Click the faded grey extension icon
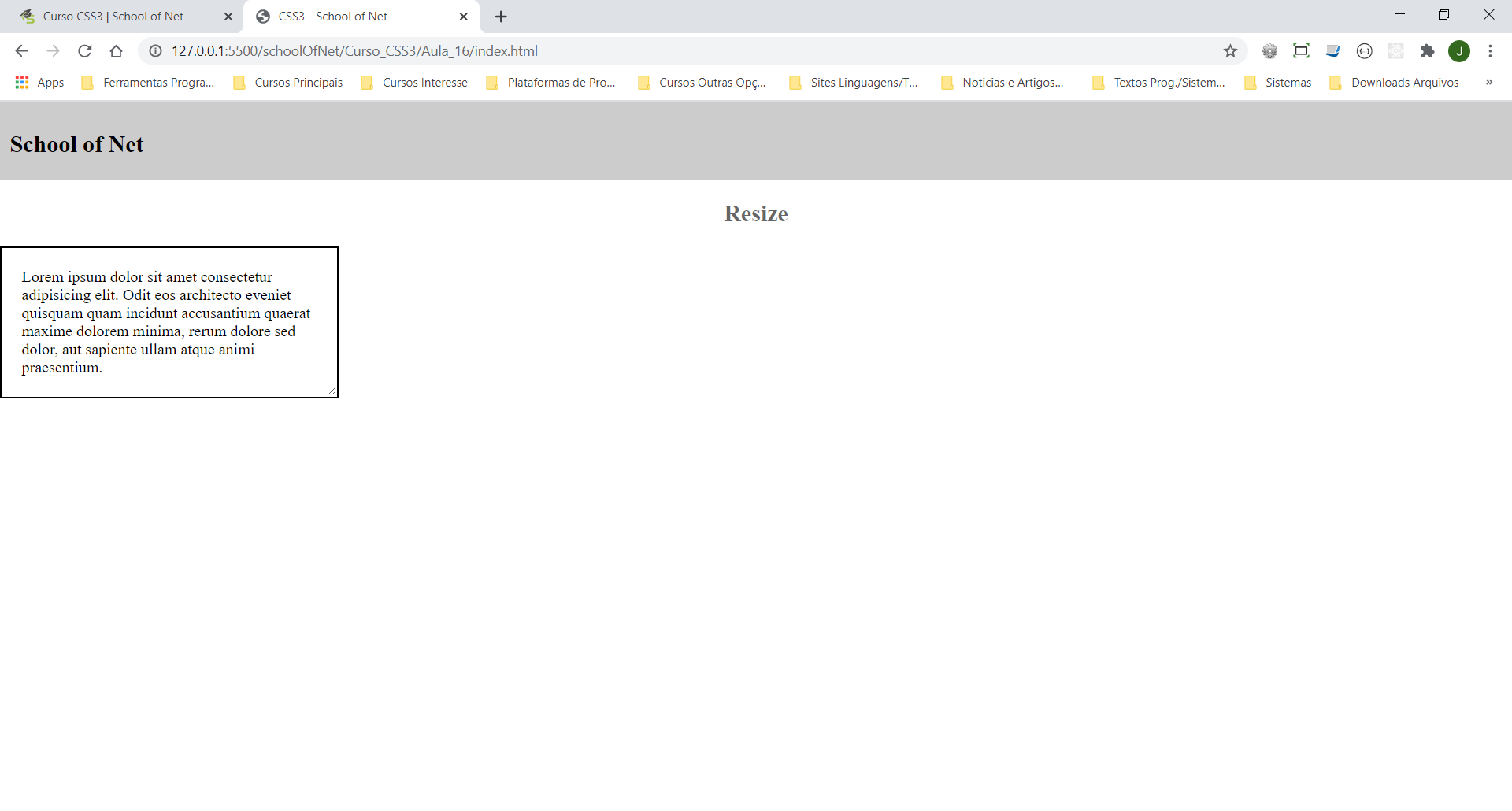1512x811 pixels. click(1395, 51)
